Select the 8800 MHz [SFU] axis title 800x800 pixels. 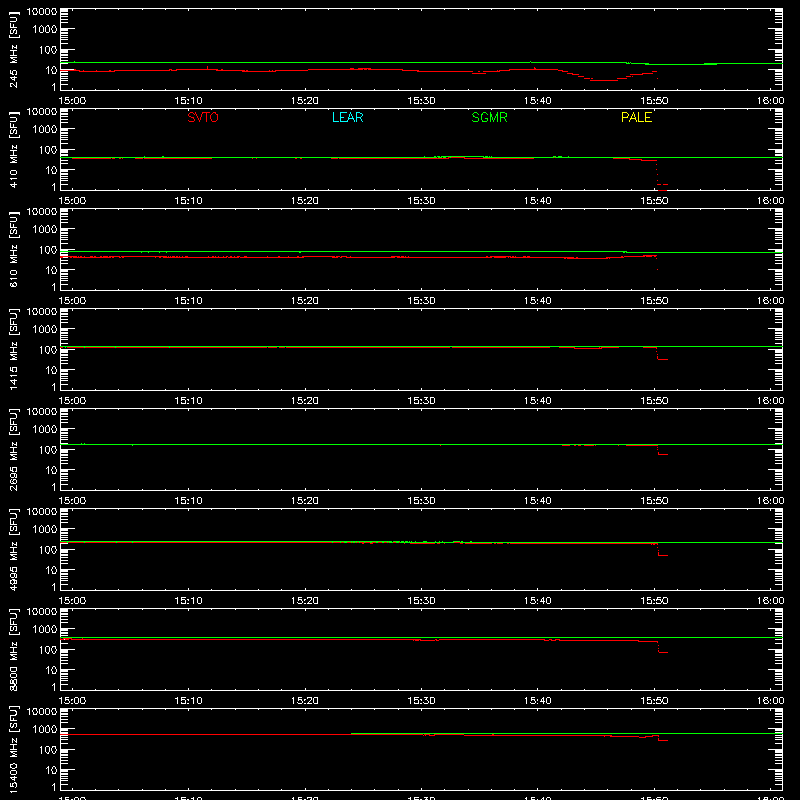(13, 649)
